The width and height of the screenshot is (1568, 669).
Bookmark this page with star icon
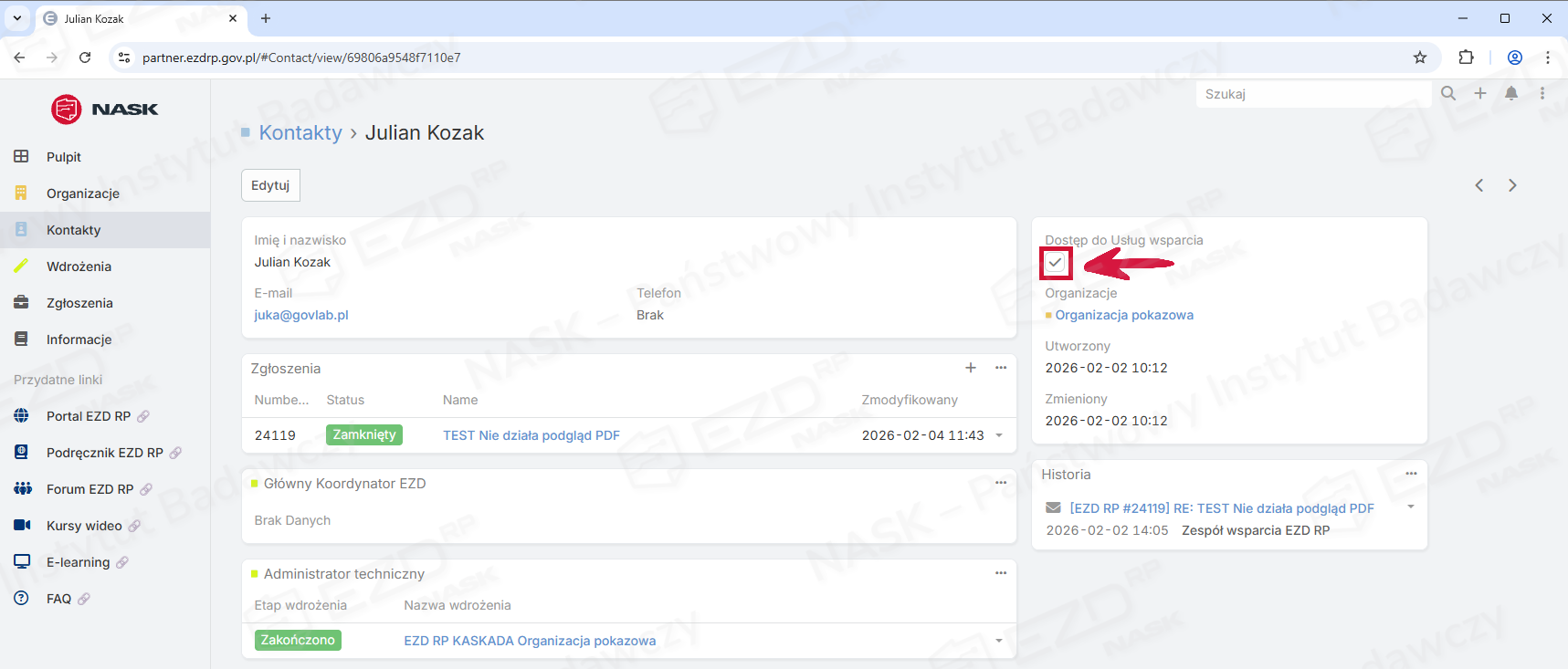coord(1420,57)
